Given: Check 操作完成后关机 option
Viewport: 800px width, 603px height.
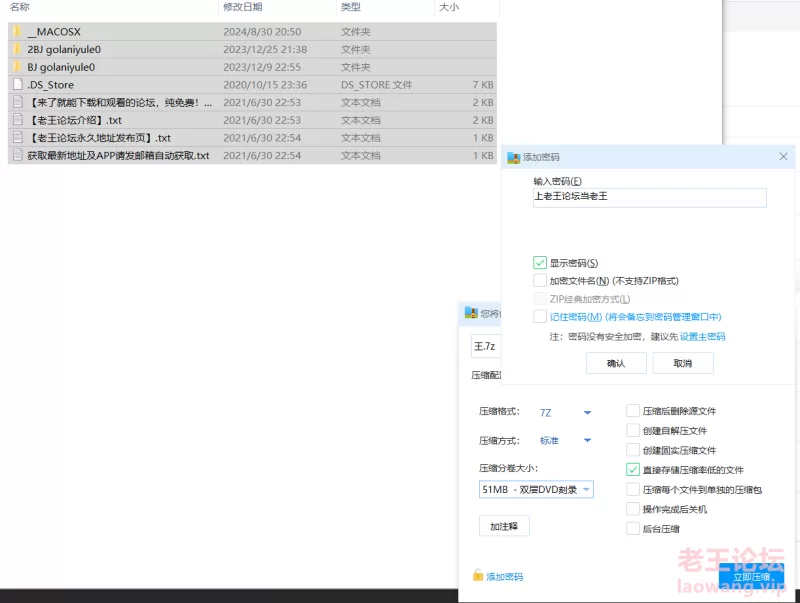Looking at the screenshot, I should (633, 509).
